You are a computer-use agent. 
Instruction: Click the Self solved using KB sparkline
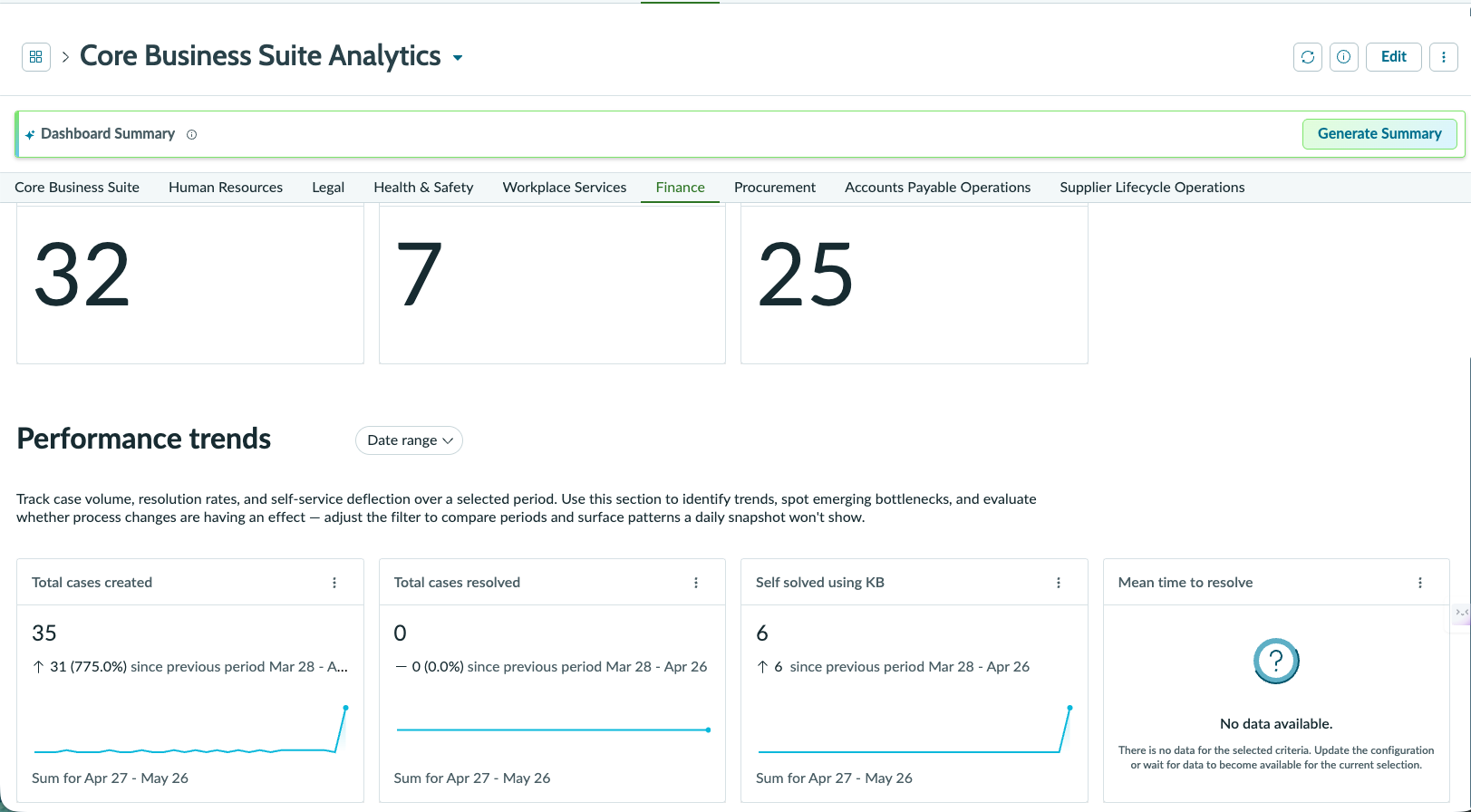915,730
